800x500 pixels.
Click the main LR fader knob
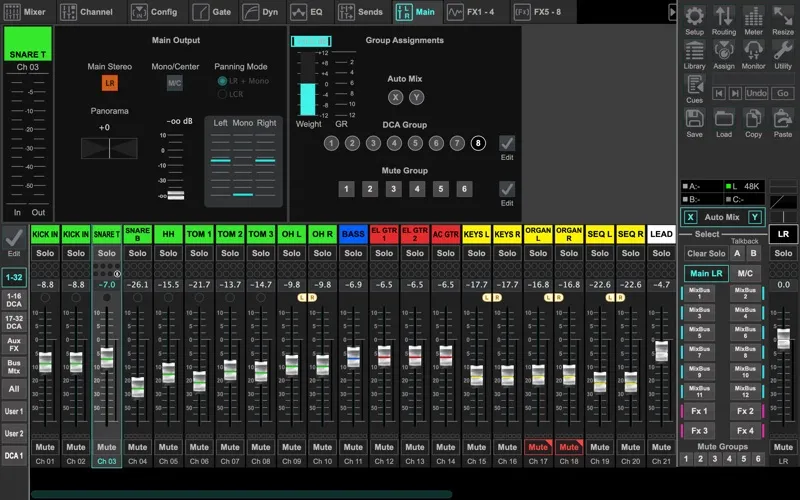(783, 339)
